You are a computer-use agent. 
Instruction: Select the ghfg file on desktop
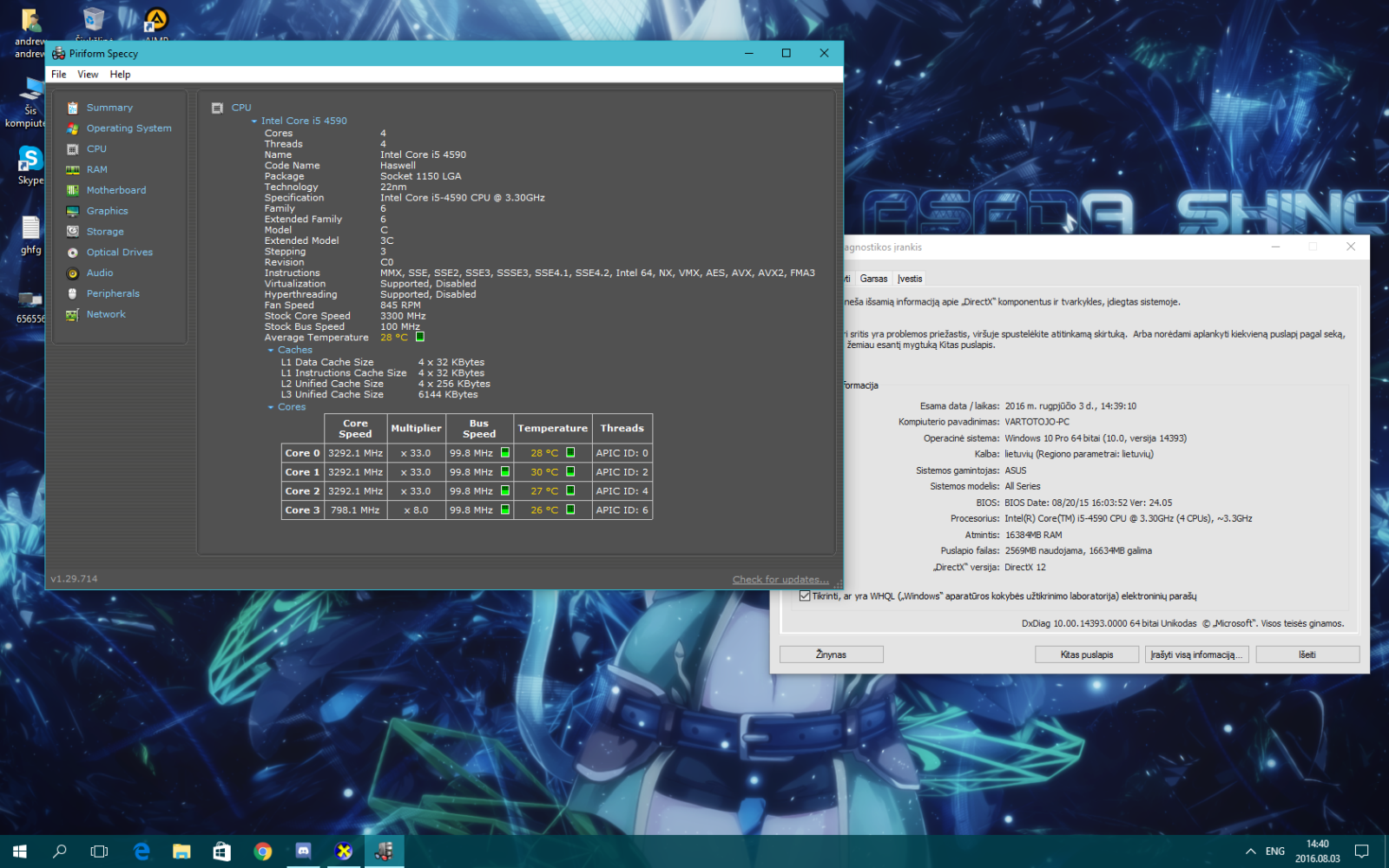pyautogui.click(x=30, y=234)
